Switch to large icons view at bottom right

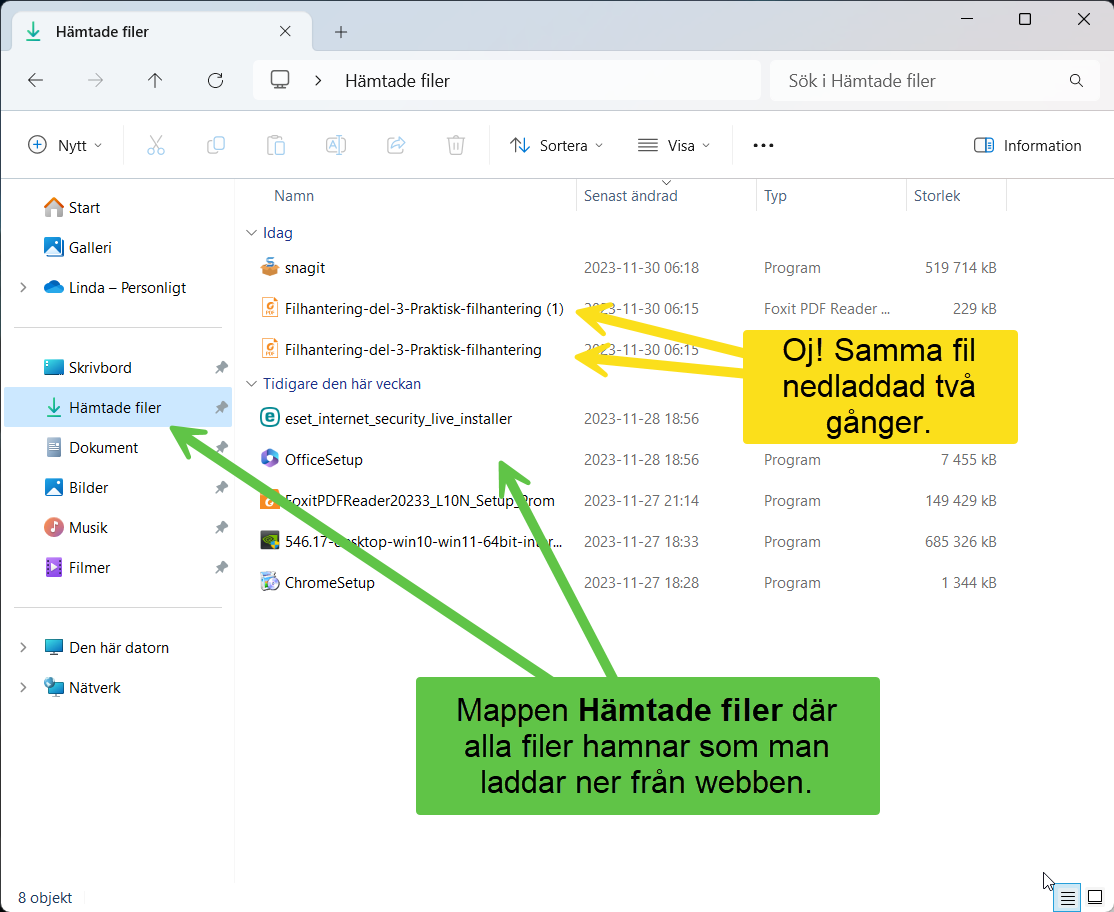point(1096,897)
